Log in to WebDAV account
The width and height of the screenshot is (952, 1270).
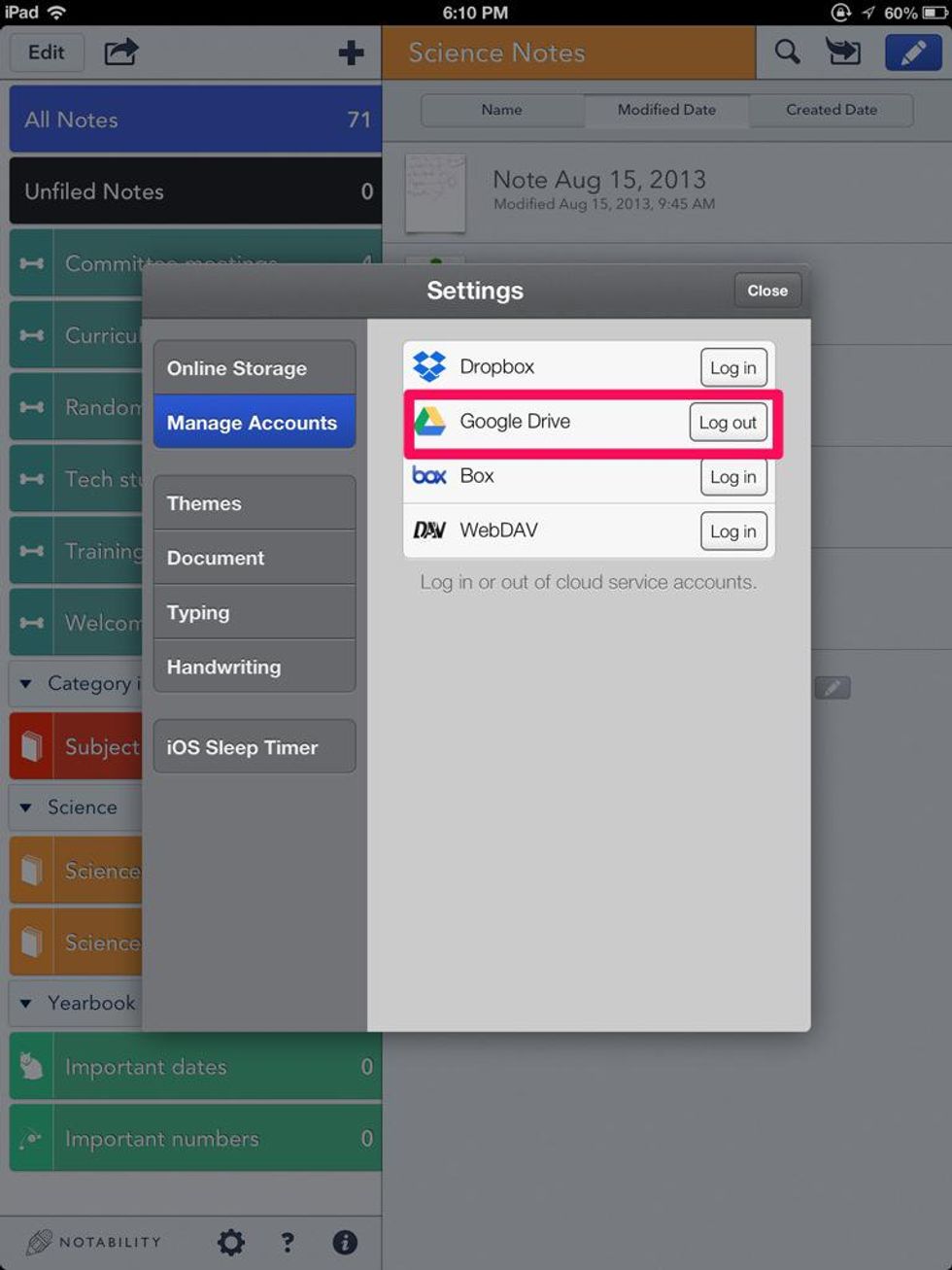[732, 532]
